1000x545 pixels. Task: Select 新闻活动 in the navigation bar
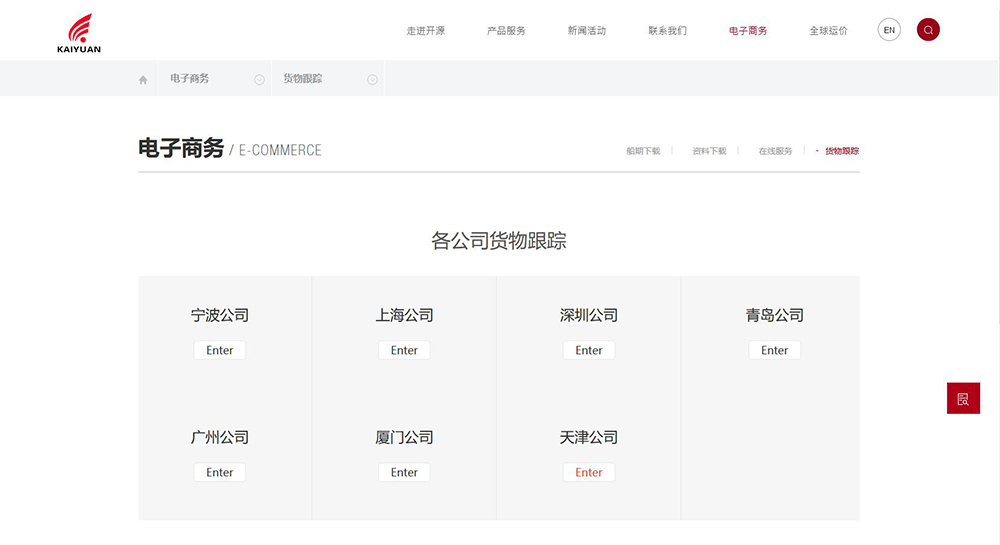[x=586, y=31]
